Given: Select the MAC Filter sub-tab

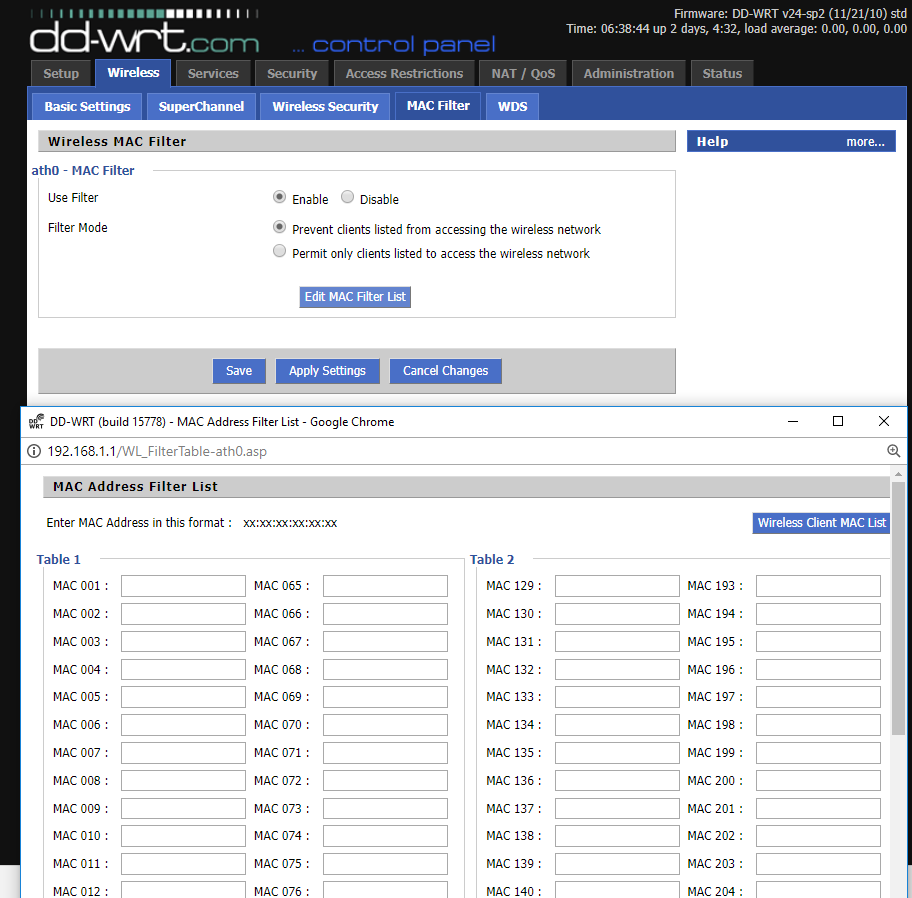Looking at the screenshot, I should 438,106.
